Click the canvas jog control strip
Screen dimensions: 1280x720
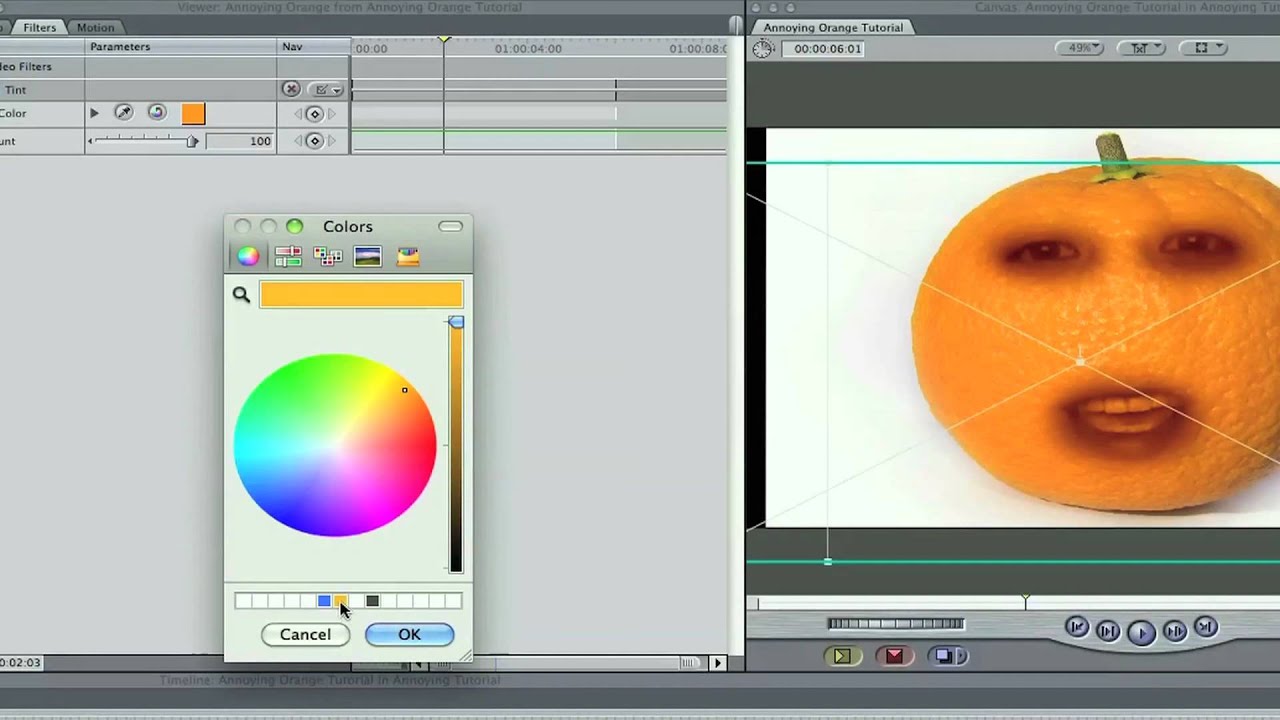896,624
